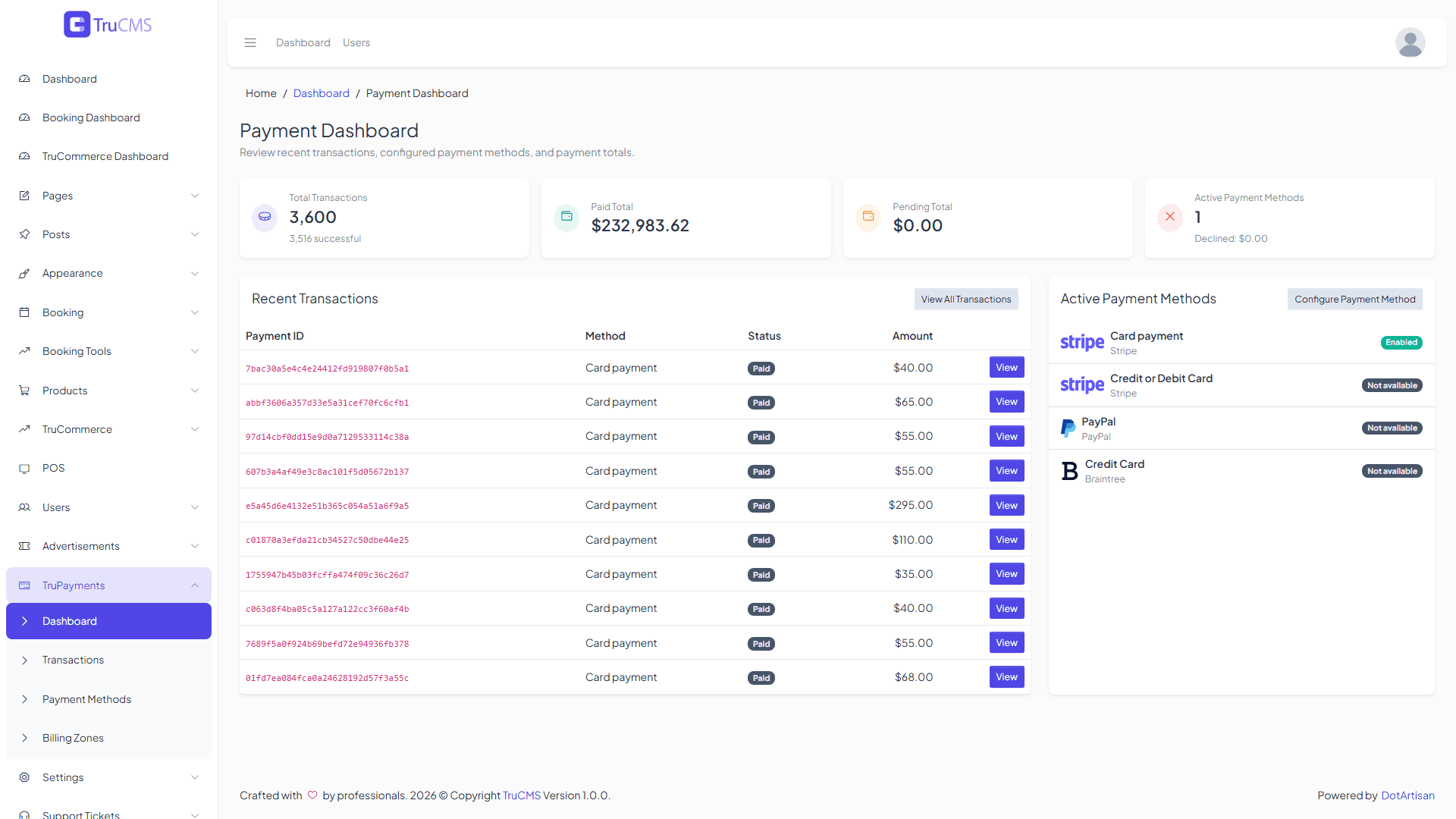The height and width of the screenshot is (819, 1456).
Task: Click the hamburger menu icon
Action: click(x=250, y=42)
